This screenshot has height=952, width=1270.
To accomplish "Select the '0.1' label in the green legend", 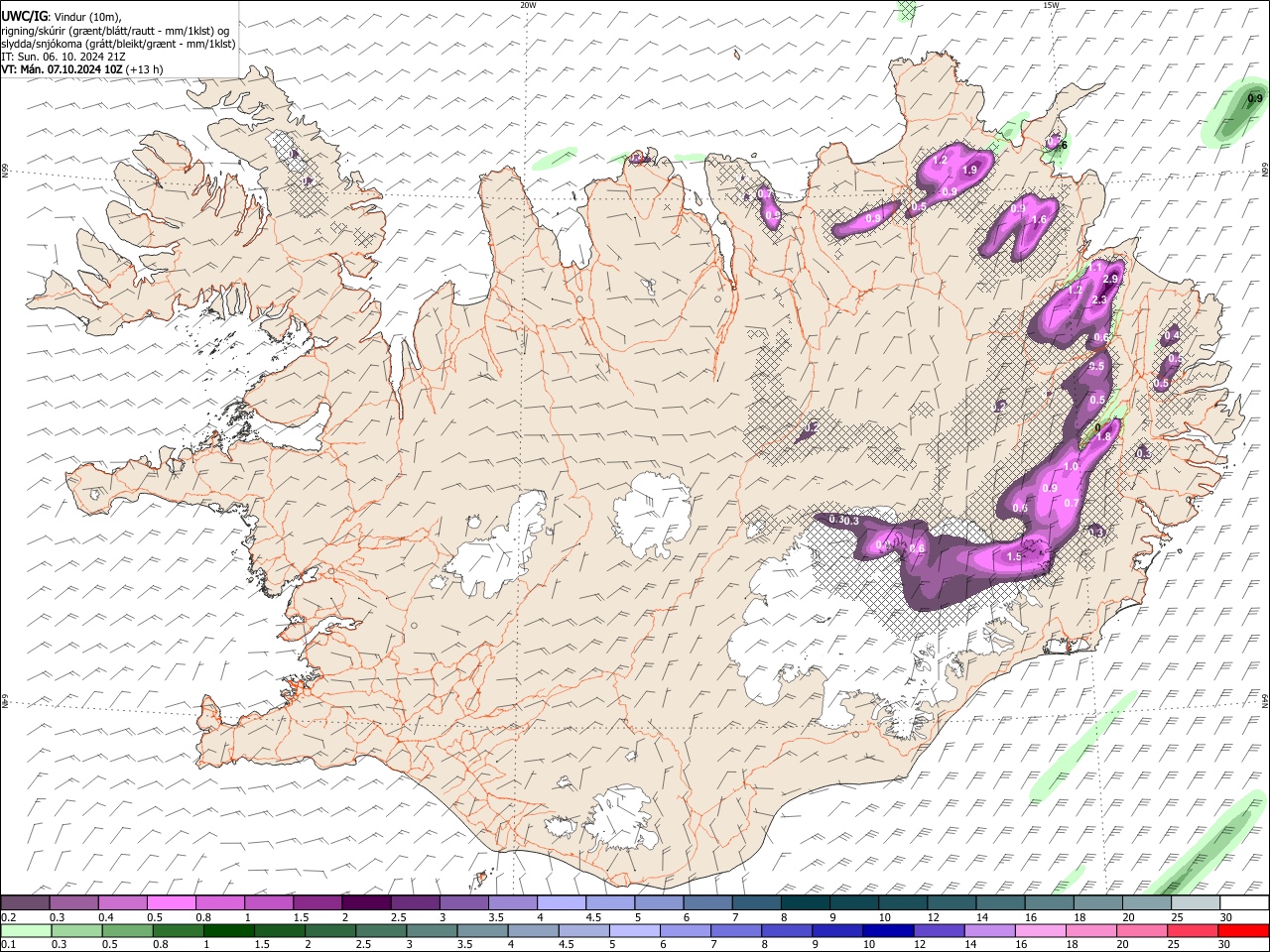I will point(7,945).
